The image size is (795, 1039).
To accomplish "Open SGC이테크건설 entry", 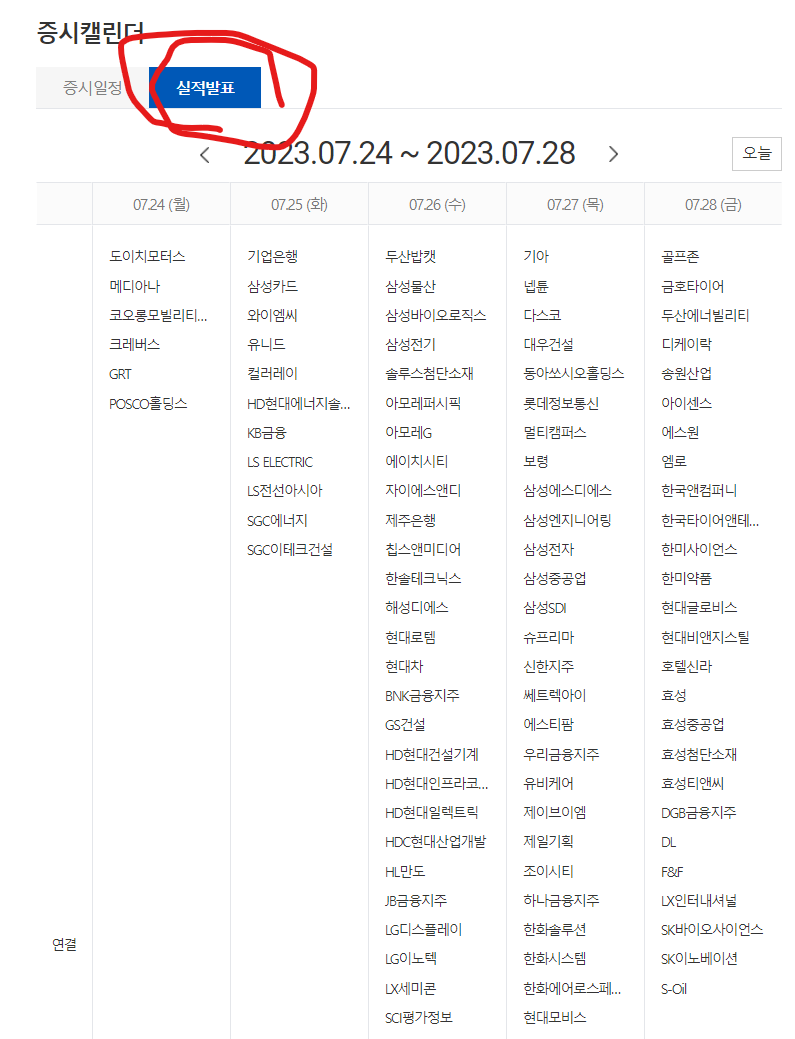I will [x=290, y=550].
